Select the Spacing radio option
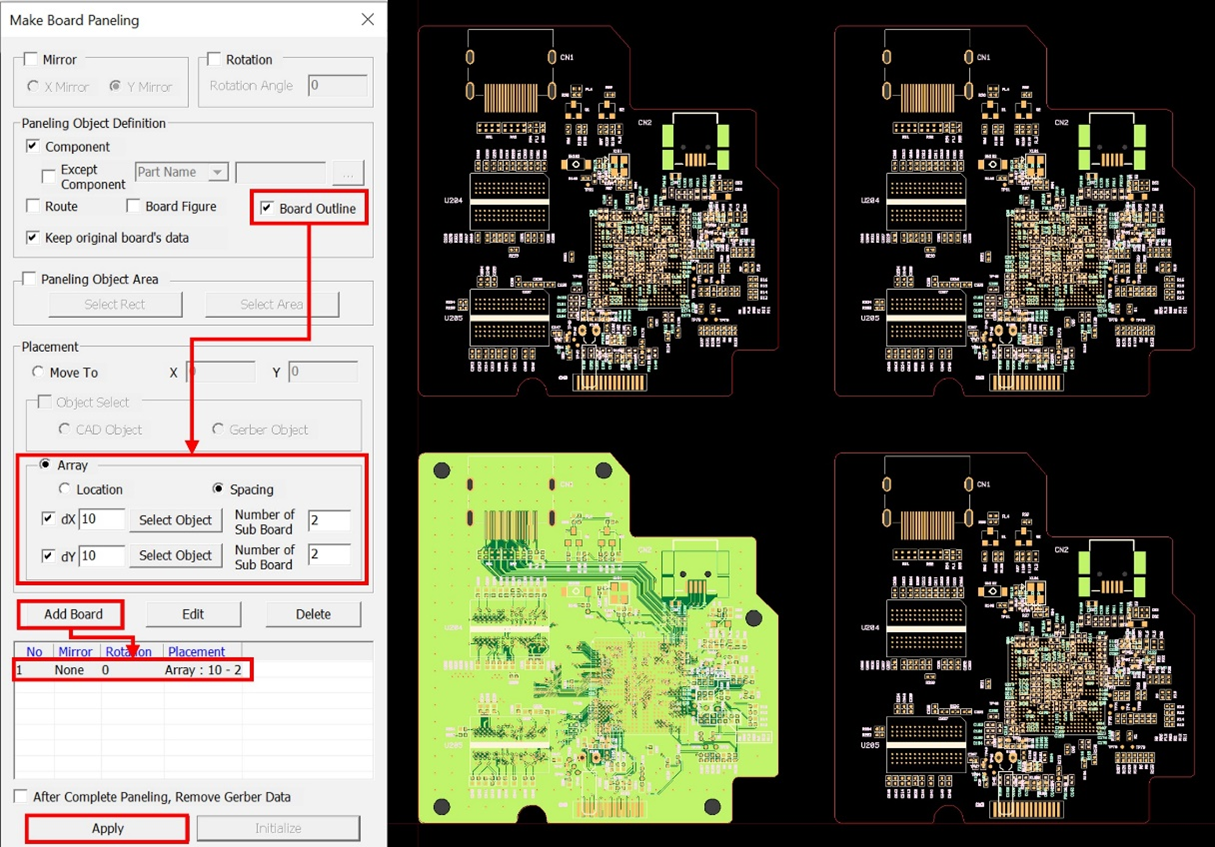The height and width of the screenshot is (847, 1215). [x=219, y=490]
